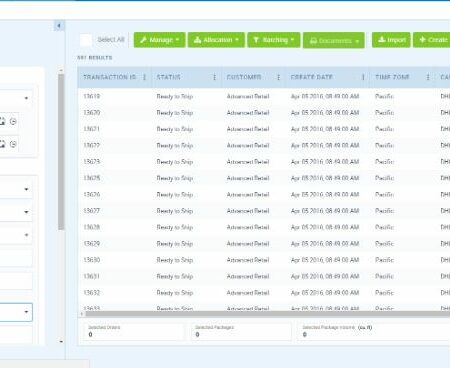Click Advanced Retail customer in row 13626
Image resolution: width=450 pixels, height=368 pixels.
tap(248, 195)
